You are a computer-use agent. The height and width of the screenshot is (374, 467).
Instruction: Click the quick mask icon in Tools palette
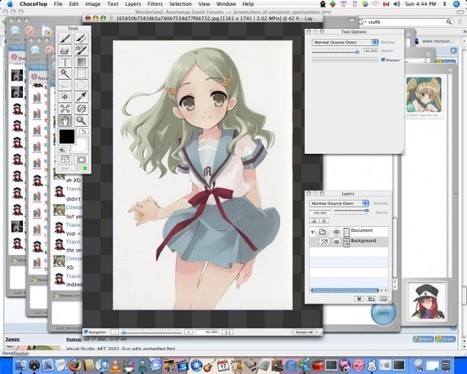click(81, 160)
